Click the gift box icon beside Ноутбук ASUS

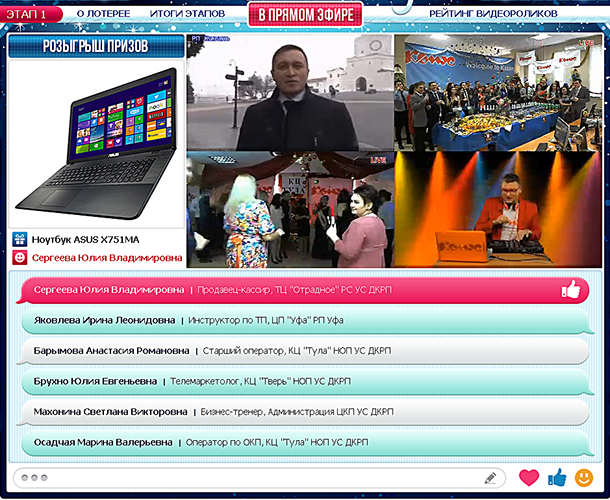(19, 239)
